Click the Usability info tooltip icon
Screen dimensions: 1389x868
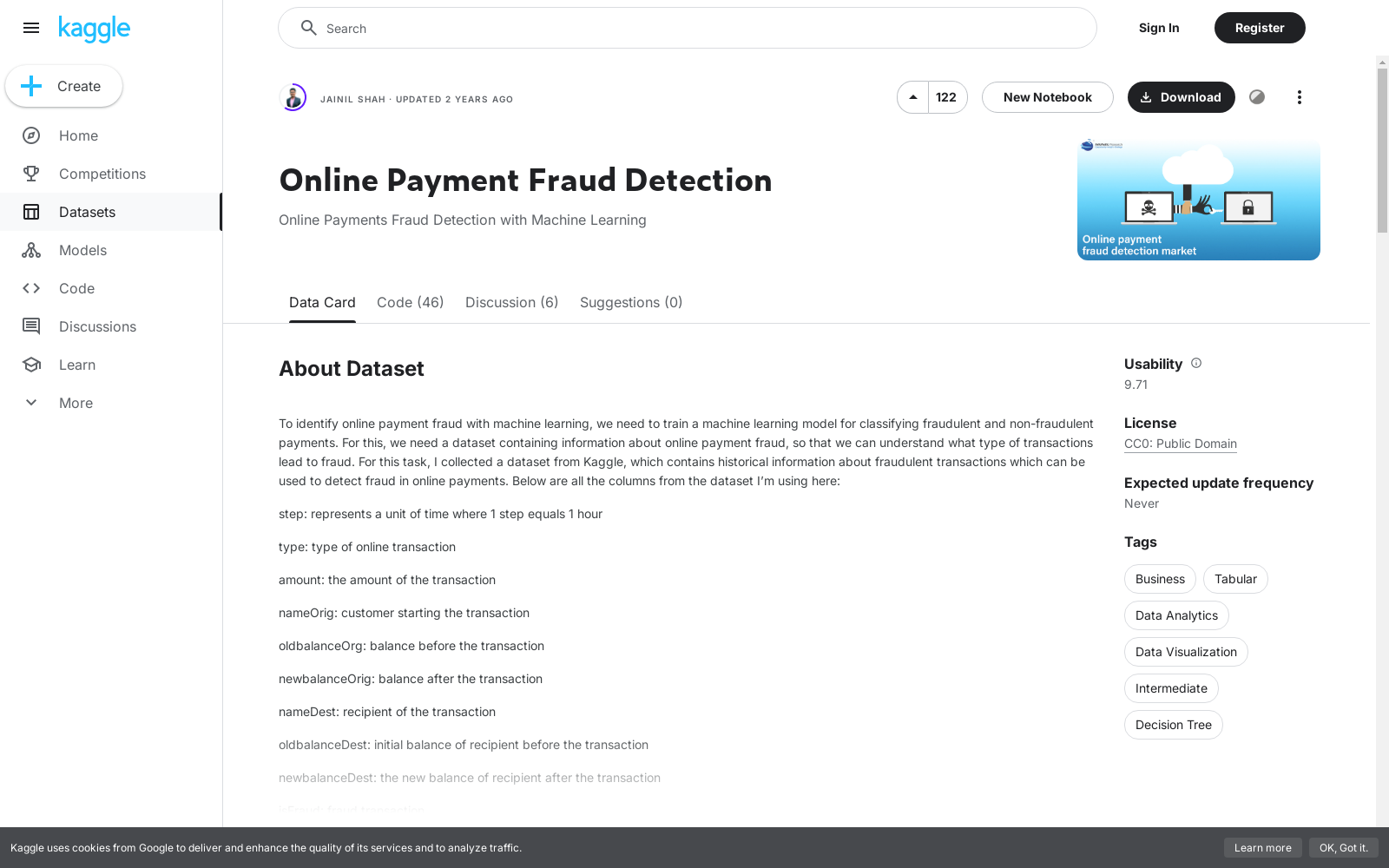(1196, 363)
